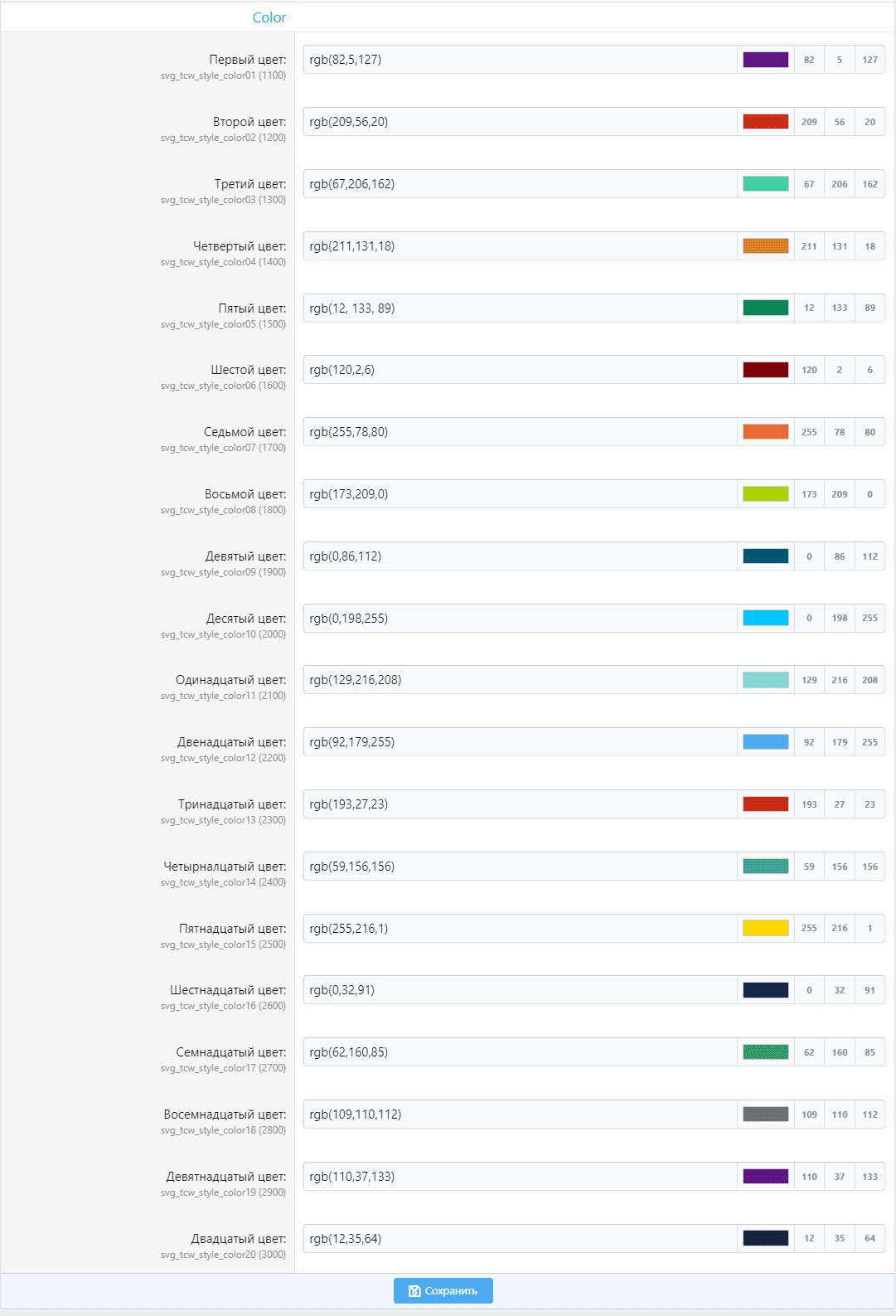896x1316 pixels.
Task: Click the rgb(82,5,127) text field
Action: coord(520,60)
